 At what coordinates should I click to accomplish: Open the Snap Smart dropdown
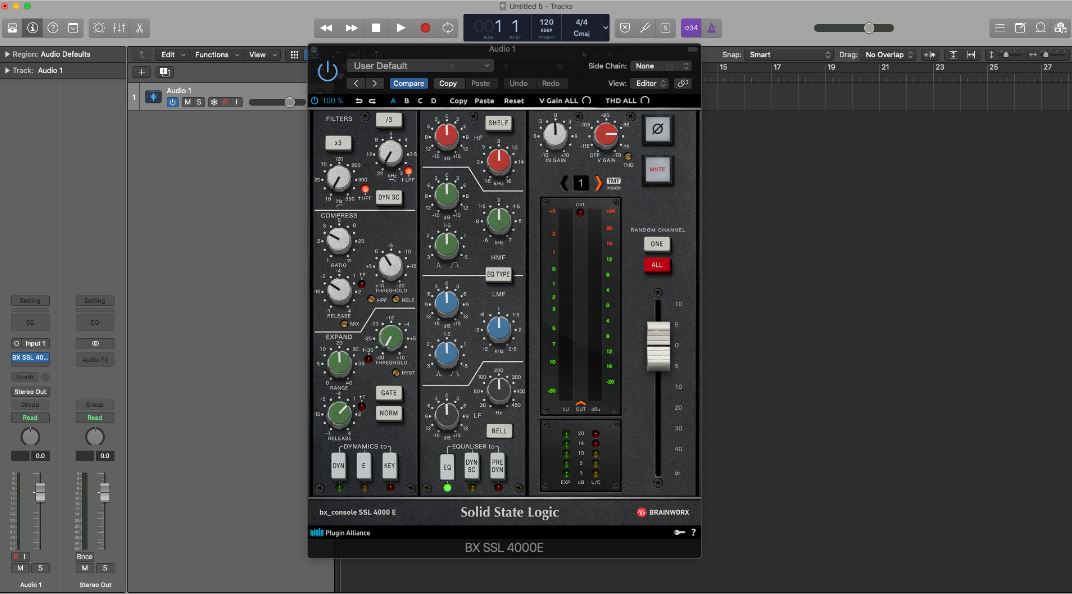(790, 55)
